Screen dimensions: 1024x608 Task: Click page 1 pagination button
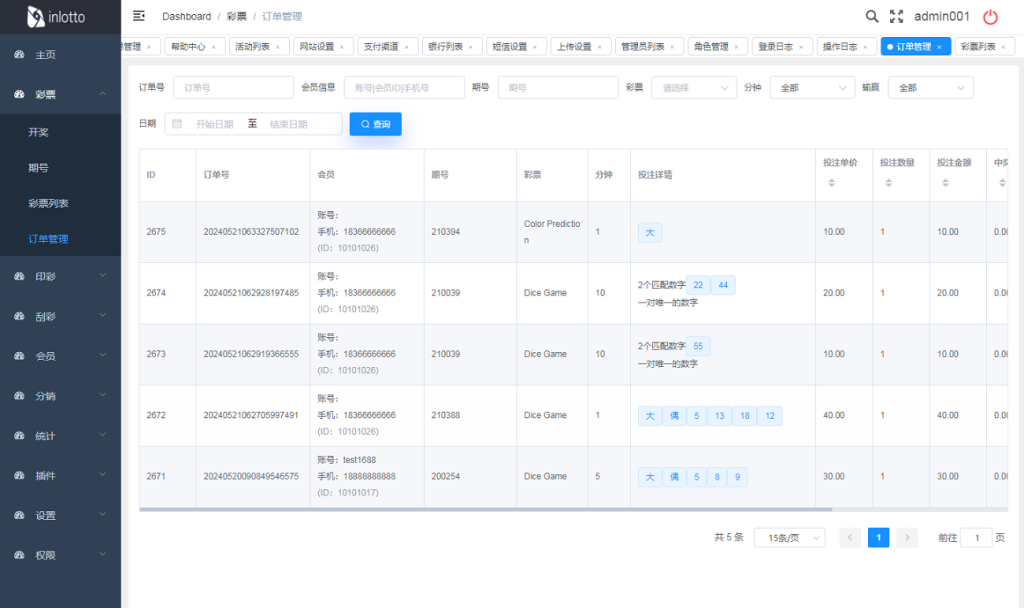(878, 538)
